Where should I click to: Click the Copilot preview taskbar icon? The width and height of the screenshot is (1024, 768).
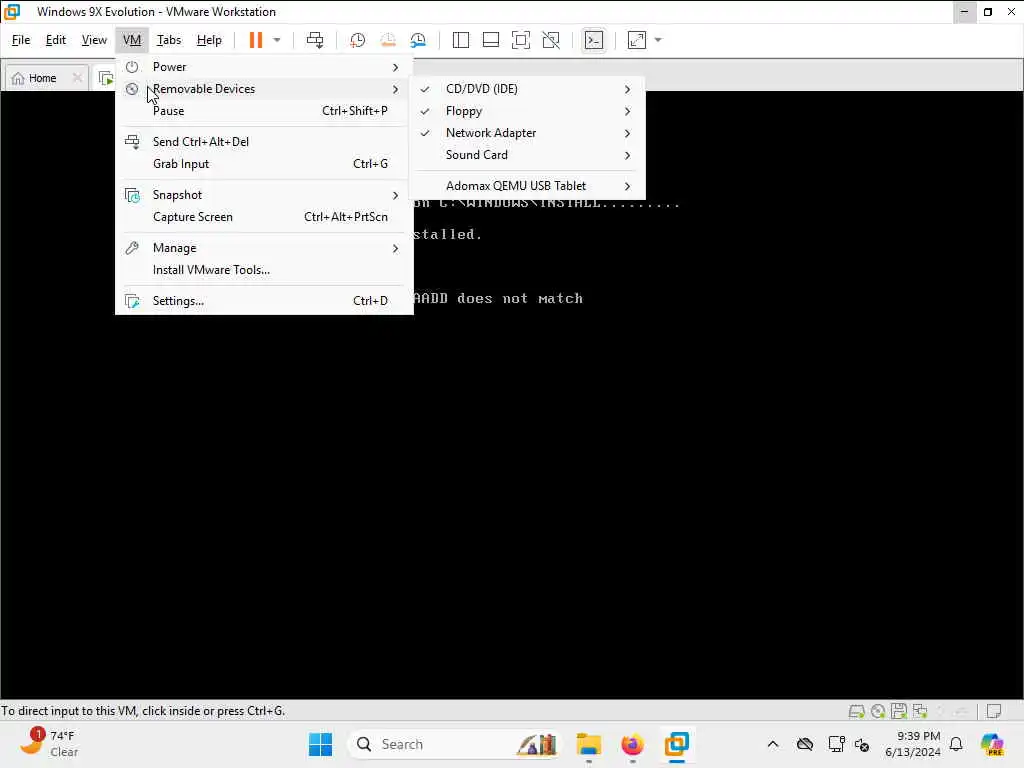pyautogui.click(x=991, y=744)
